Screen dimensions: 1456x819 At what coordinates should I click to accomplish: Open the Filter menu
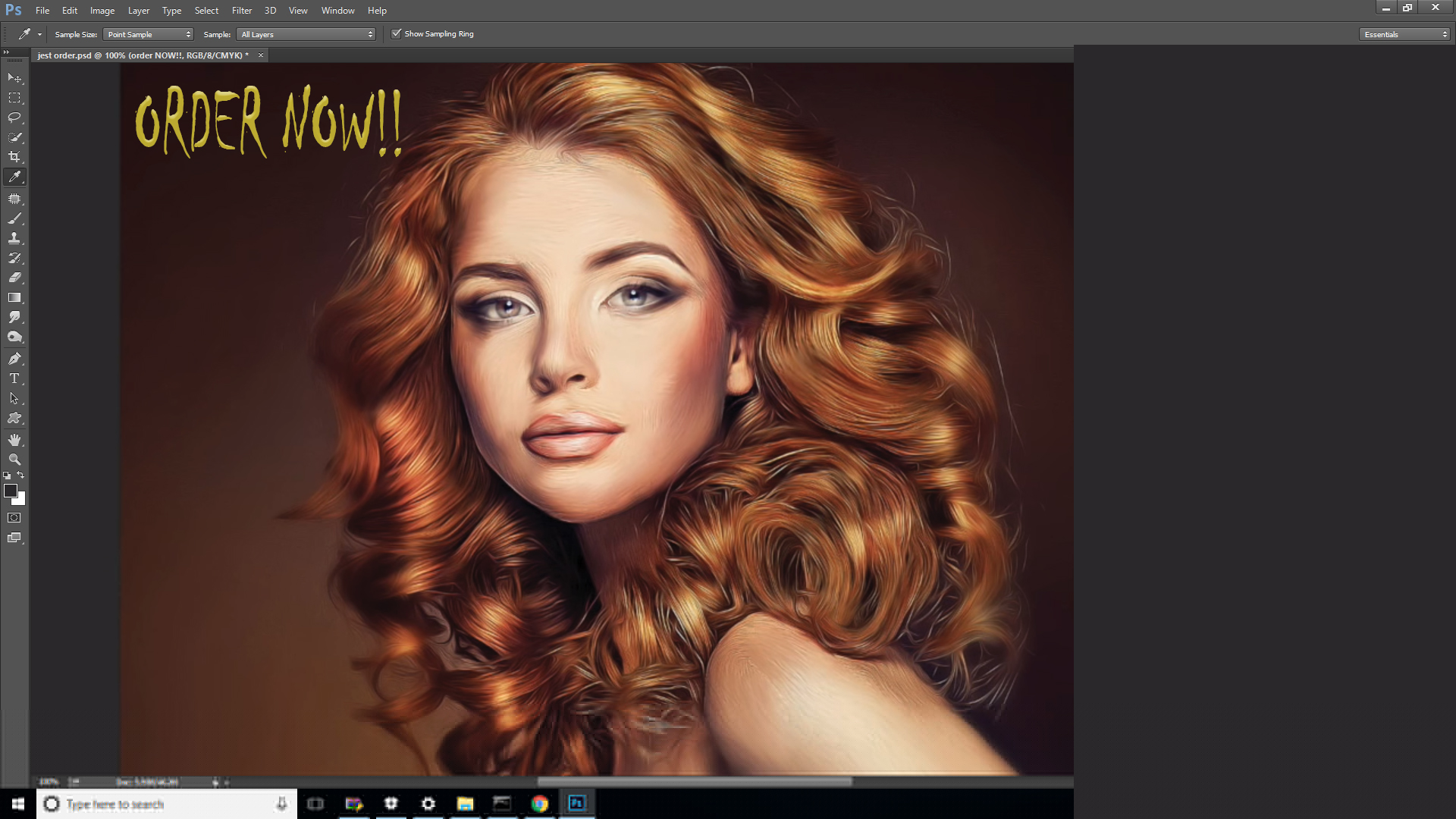click(241, 10)
